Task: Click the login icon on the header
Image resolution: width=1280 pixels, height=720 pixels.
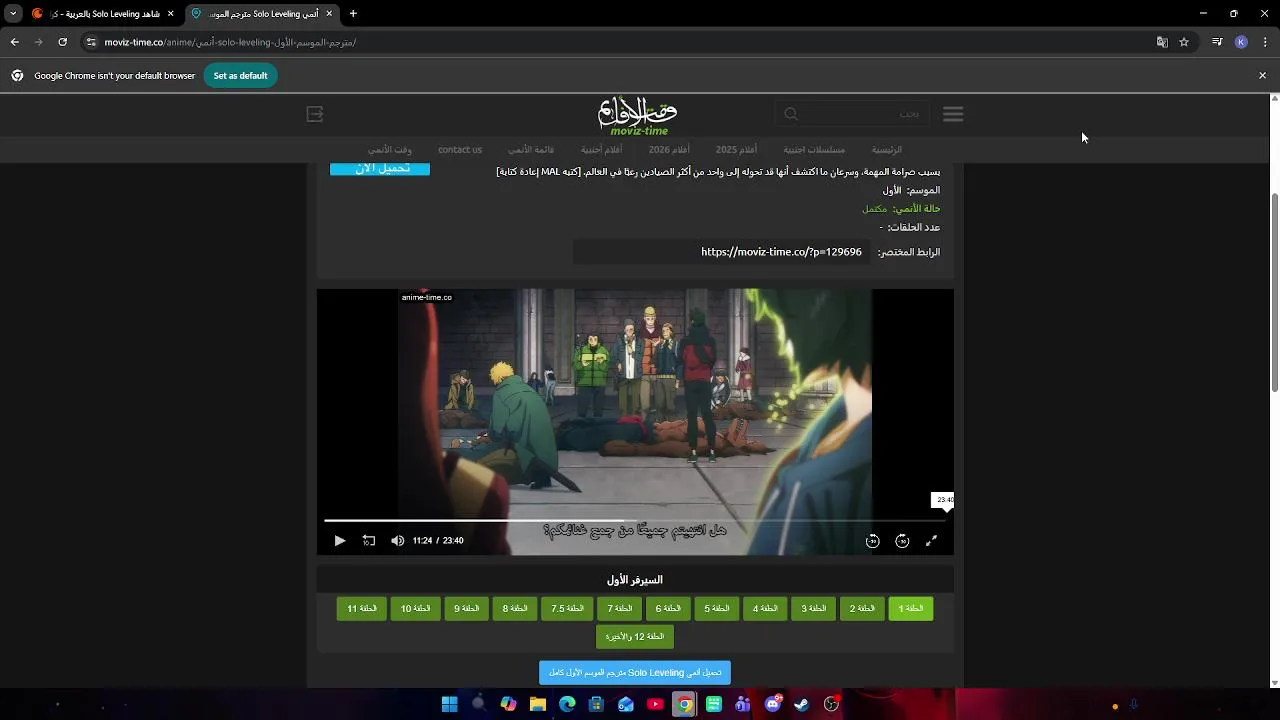Action: (315, 114)
